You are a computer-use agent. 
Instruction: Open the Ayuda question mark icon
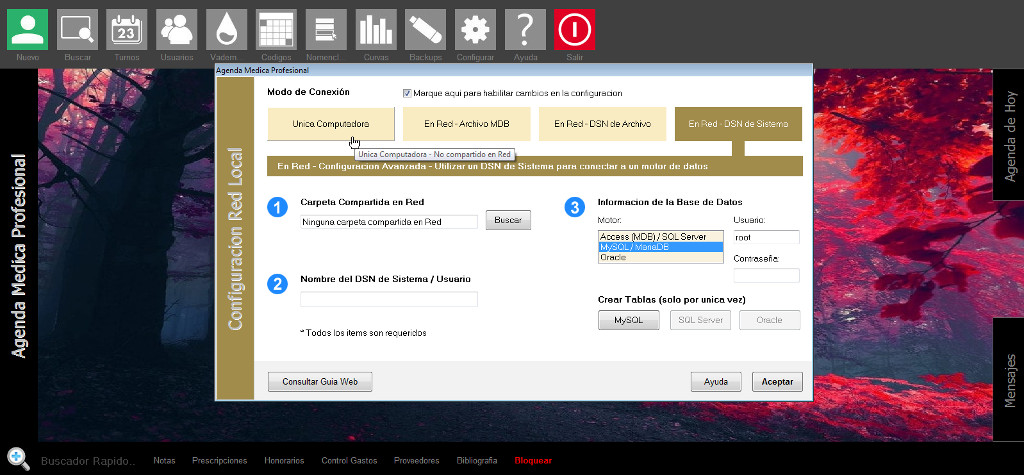(x=524, y=29)
